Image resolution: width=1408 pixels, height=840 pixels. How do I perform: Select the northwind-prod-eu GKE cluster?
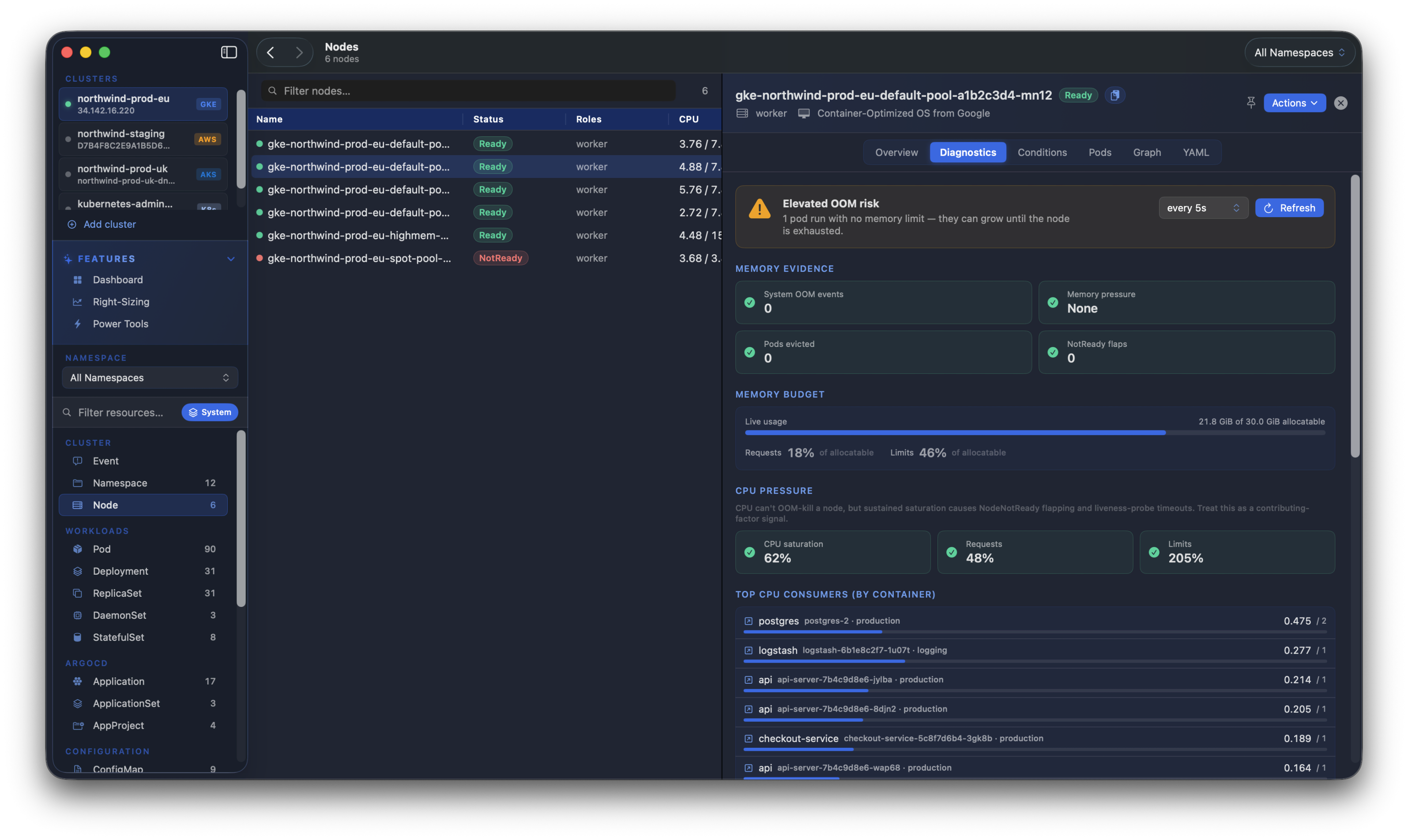pyautogui.click(x=143, y=104)
